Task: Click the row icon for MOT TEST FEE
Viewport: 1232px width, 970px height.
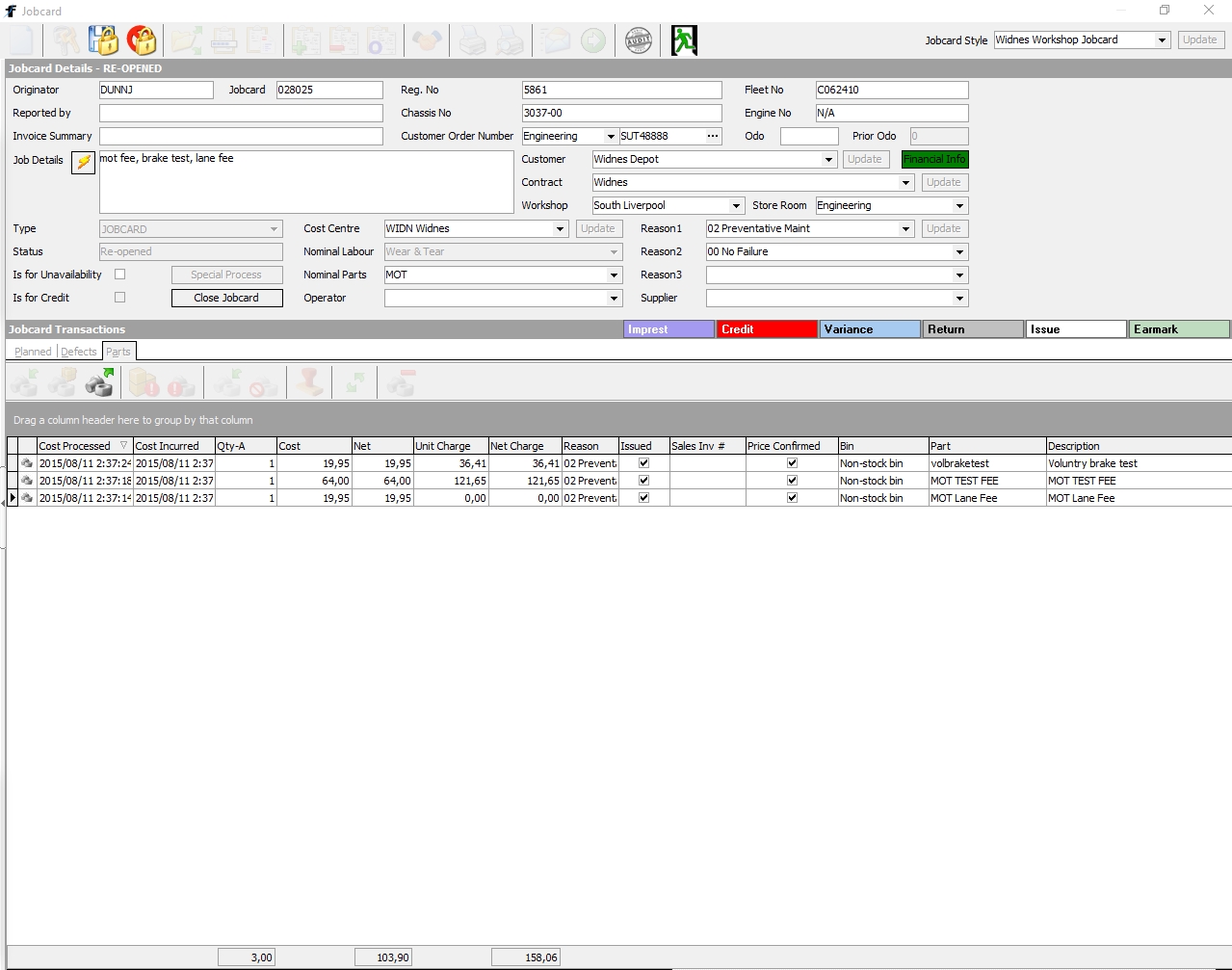Action: pos(27,481)
